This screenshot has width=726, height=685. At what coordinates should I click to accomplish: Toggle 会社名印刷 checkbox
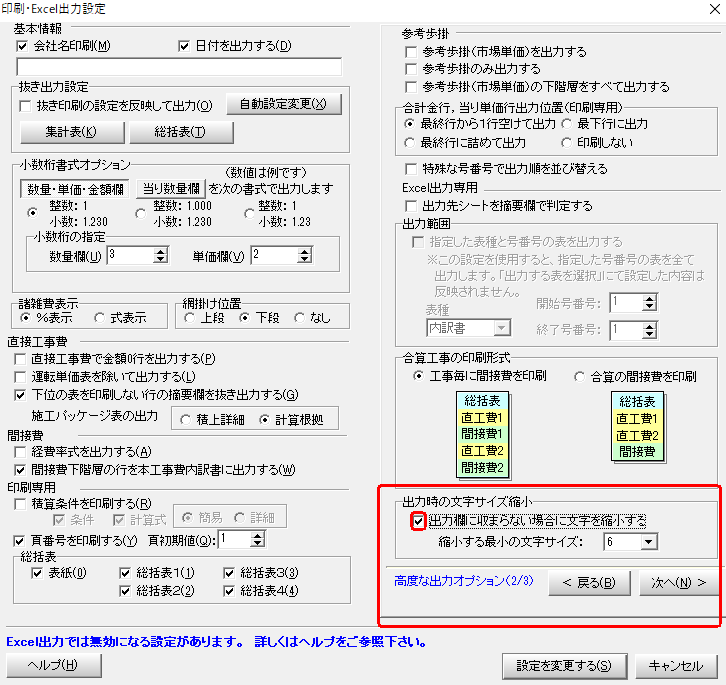pos(24,46)
